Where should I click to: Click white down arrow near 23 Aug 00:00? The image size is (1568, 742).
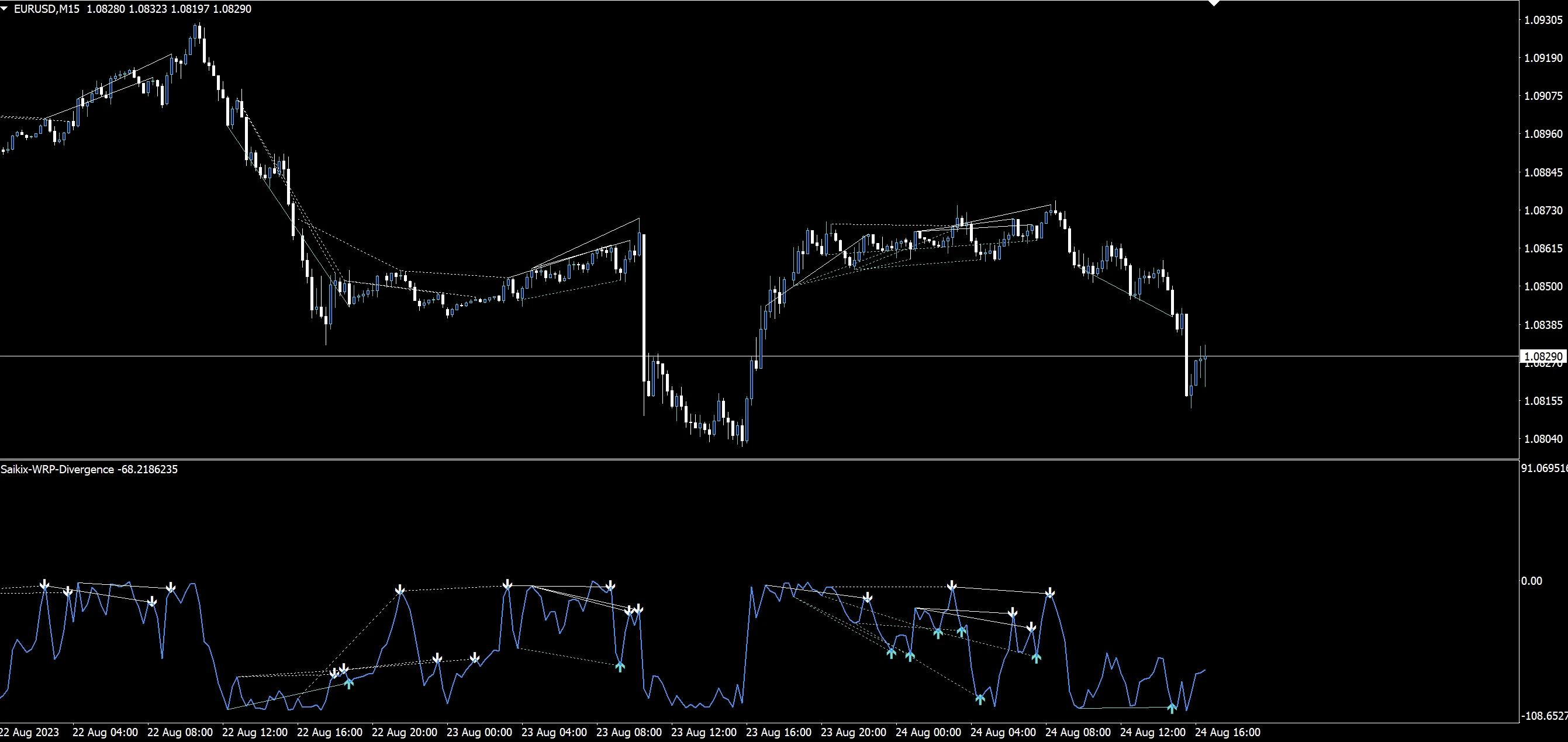click(475, 658)
